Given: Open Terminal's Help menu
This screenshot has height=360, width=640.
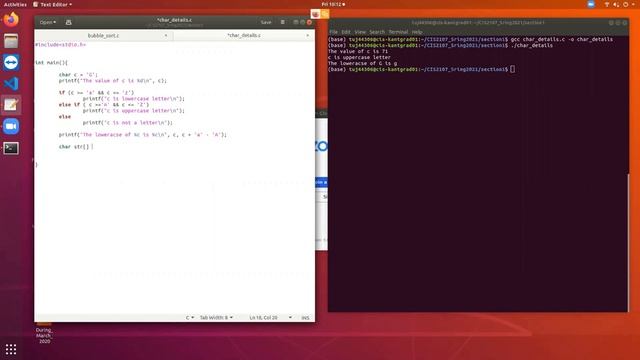Looking at the screenshot, I should pyautogui.click(x=417, y=32).
